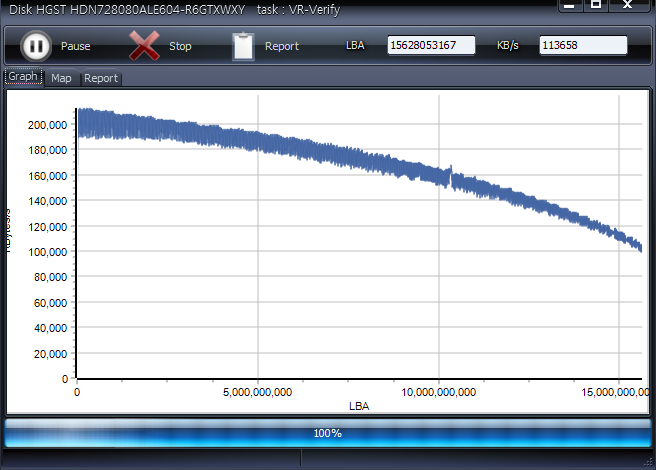Click the Pause text label

pos(75,47)
